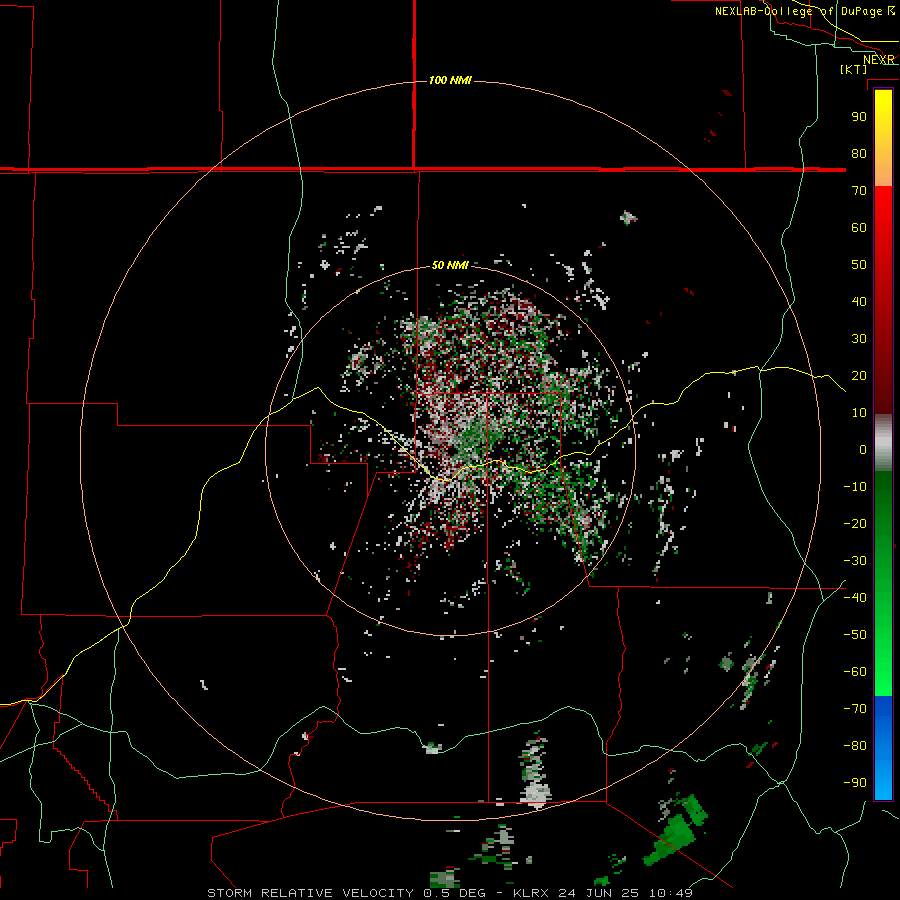
Task: Click the -80 scale label
Action: (x=855, y=746)
